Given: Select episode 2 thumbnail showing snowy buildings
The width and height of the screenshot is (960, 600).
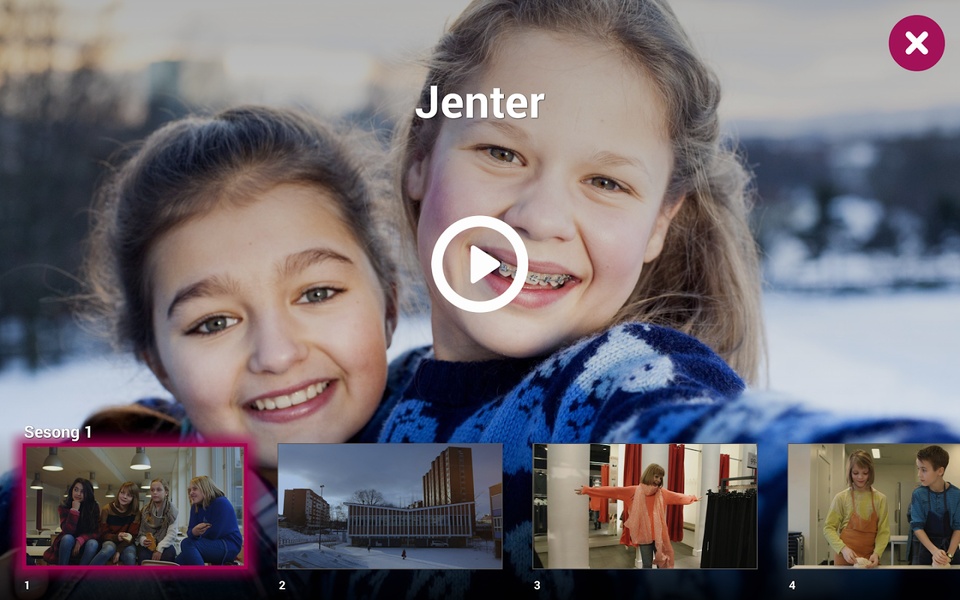Looking at the screenshot, I should pyautogui.click(x=390, y=506).
